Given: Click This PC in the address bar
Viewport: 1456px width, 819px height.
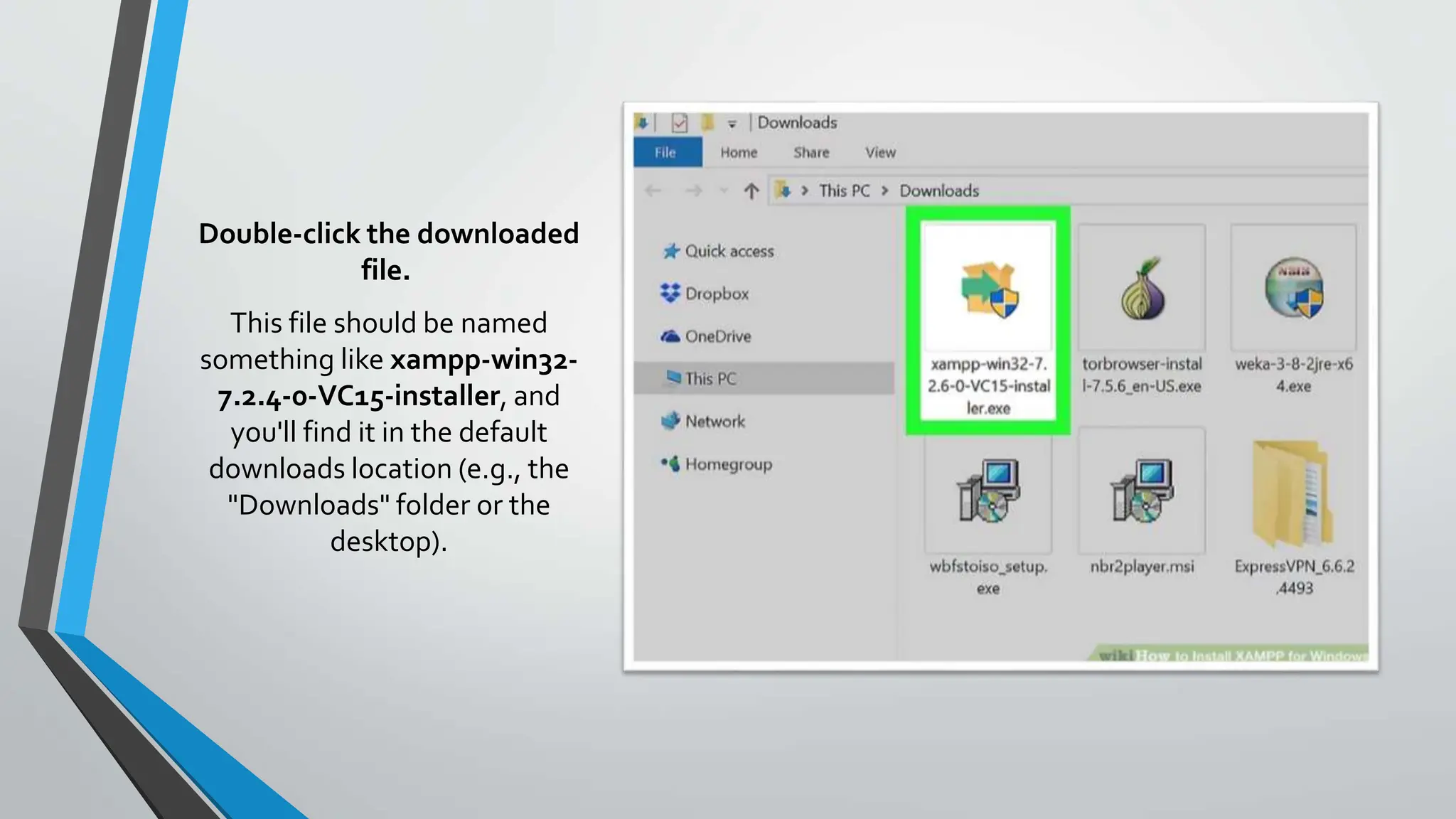Looking at the screenshot, I should [845, 191].
